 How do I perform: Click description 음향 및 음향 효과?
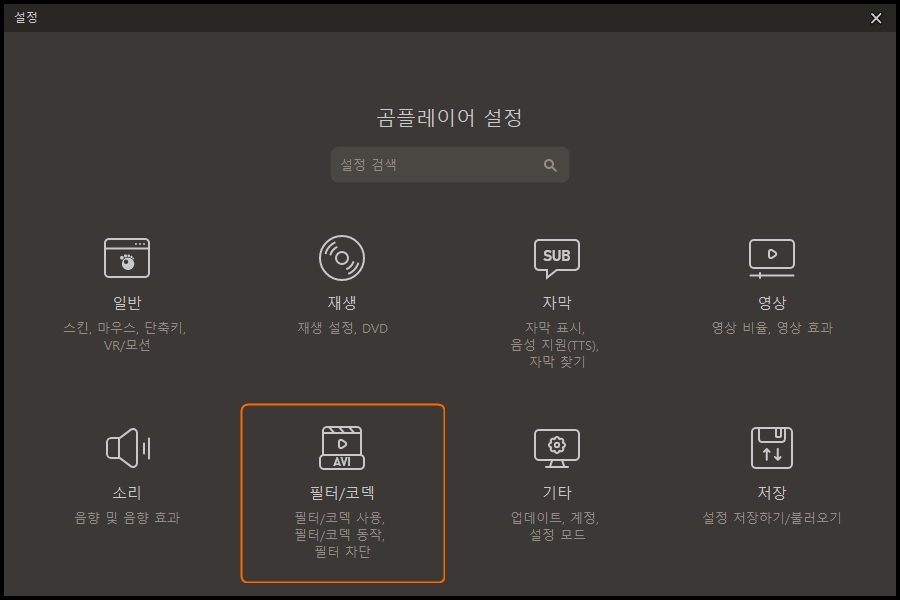(127, 518)
